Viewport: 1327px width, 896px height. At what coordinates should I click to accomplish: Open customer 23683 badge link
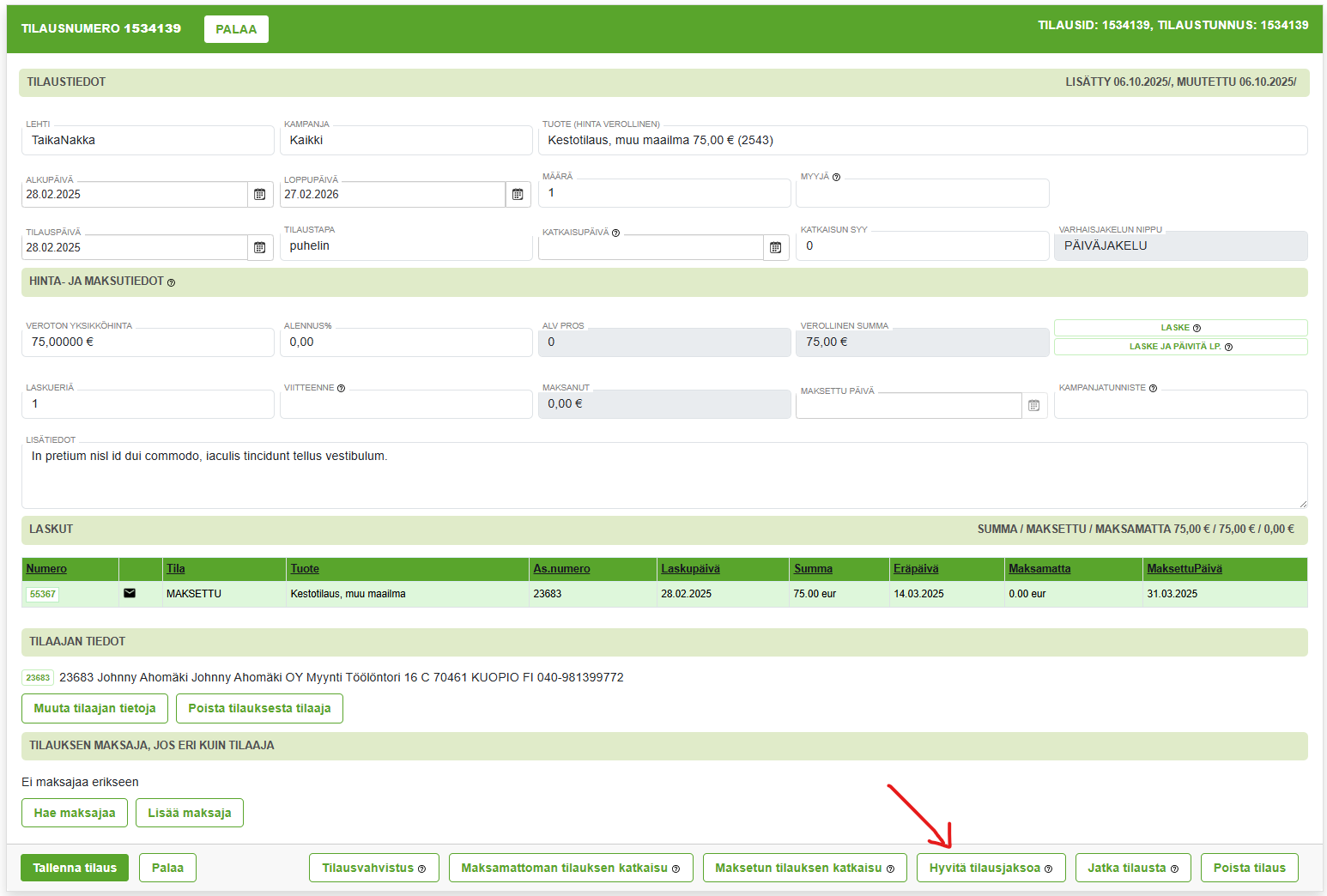click(x=38, y=678)
